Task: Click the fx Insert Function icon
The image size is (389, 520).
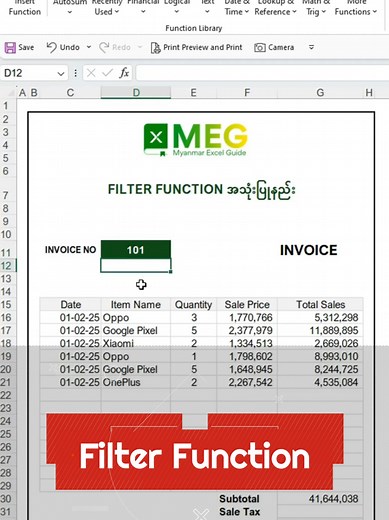Action: coord(124,73)
